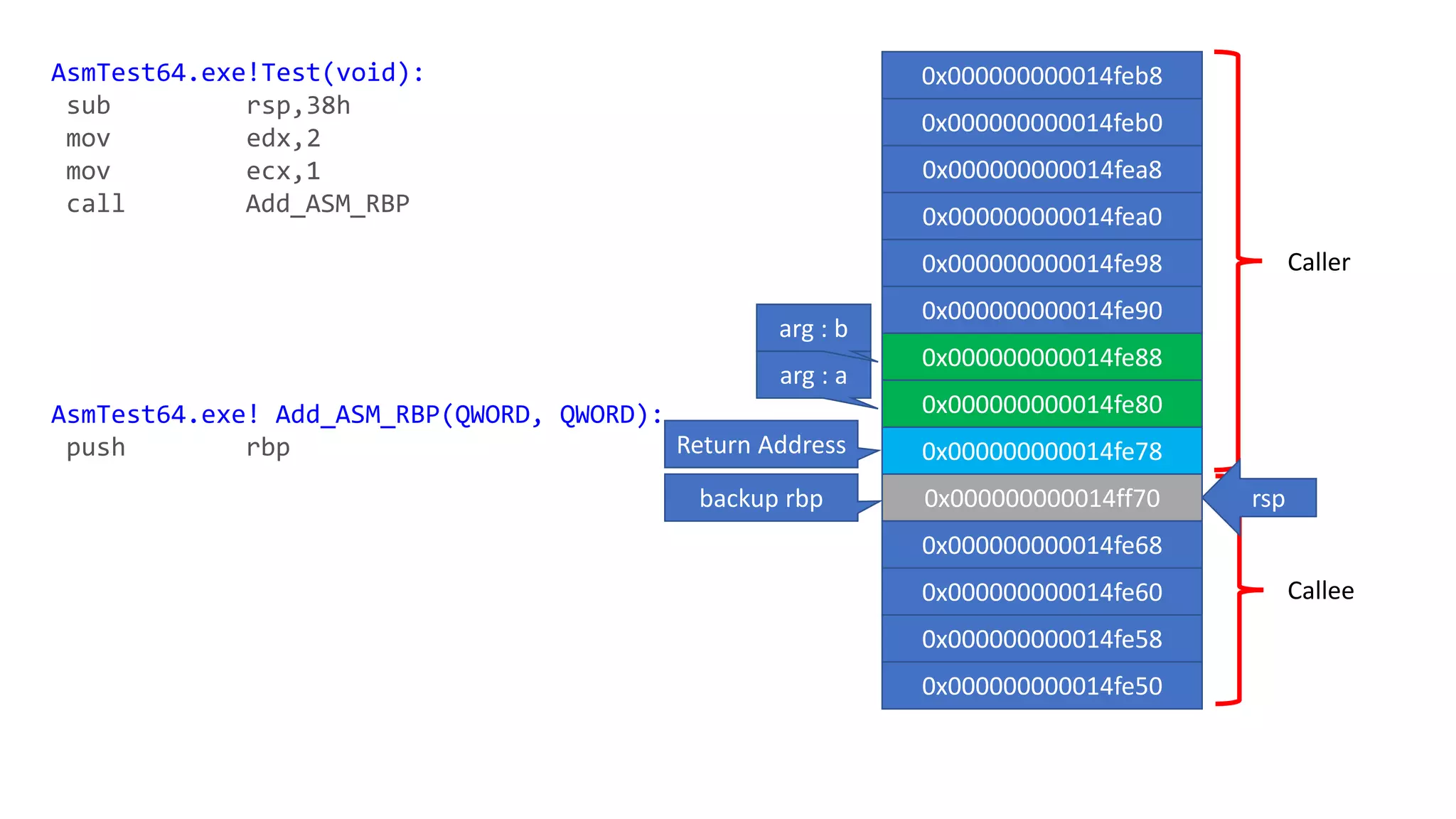Select the top stack cell 0x000000000014feb8
Screen dimensions: 1456x819
[x=1042, y=75]
